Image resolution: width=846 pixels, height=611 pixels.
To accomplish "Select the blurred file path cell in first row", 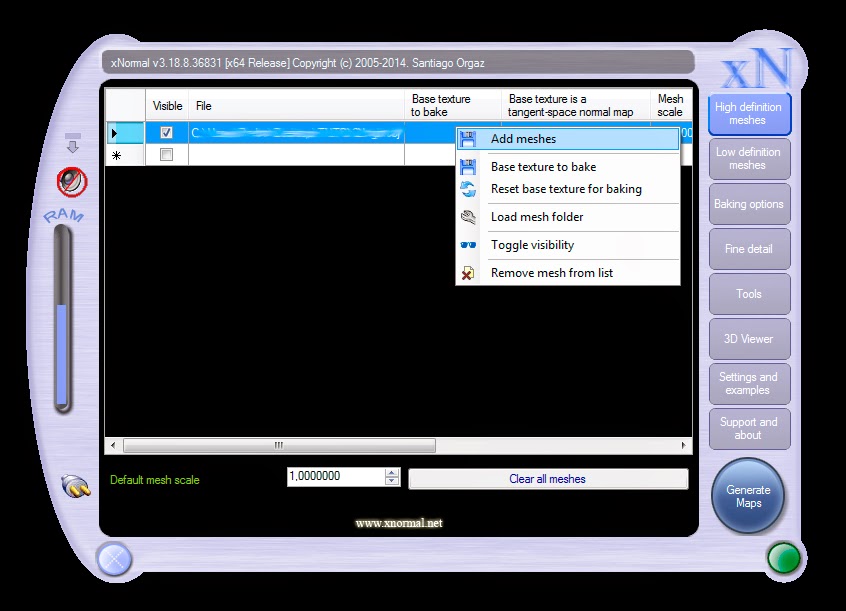I will click(296, 133).
